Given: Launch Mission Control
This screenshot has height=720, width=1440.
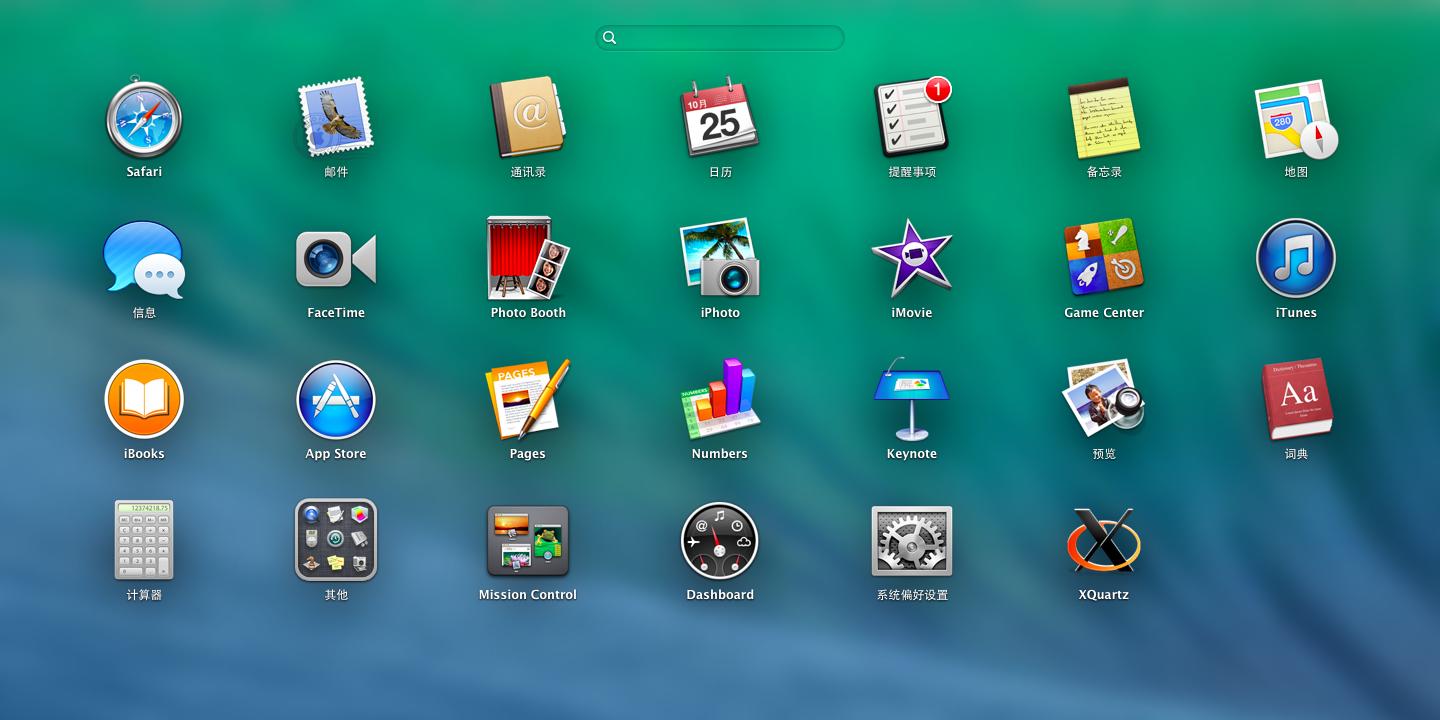Looking at the screenshot, I should (528, 541).
